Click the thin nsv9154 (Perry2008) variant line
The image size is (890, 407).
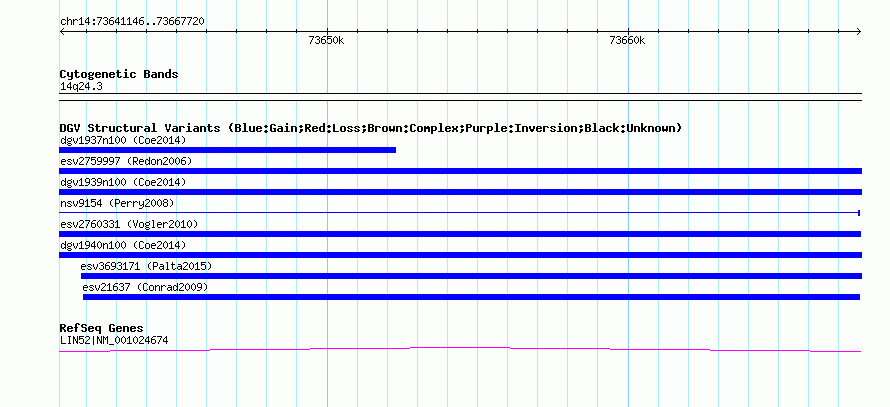click(460, 213)
